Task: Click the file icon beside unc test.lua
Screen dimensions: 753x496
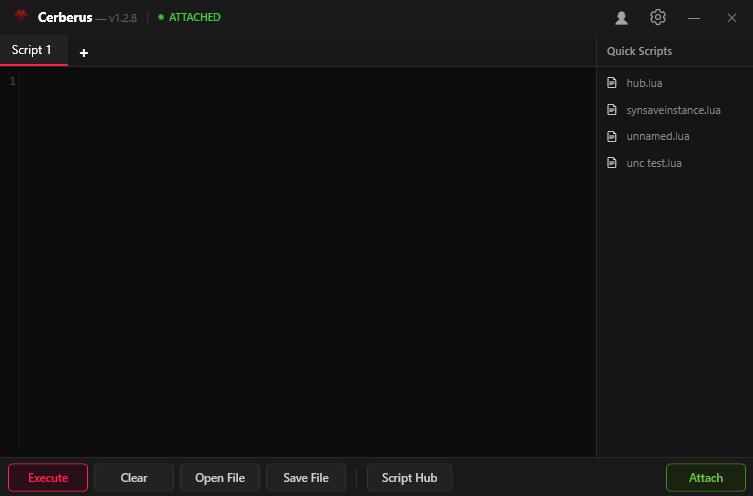Action: (x=611, y=163)
